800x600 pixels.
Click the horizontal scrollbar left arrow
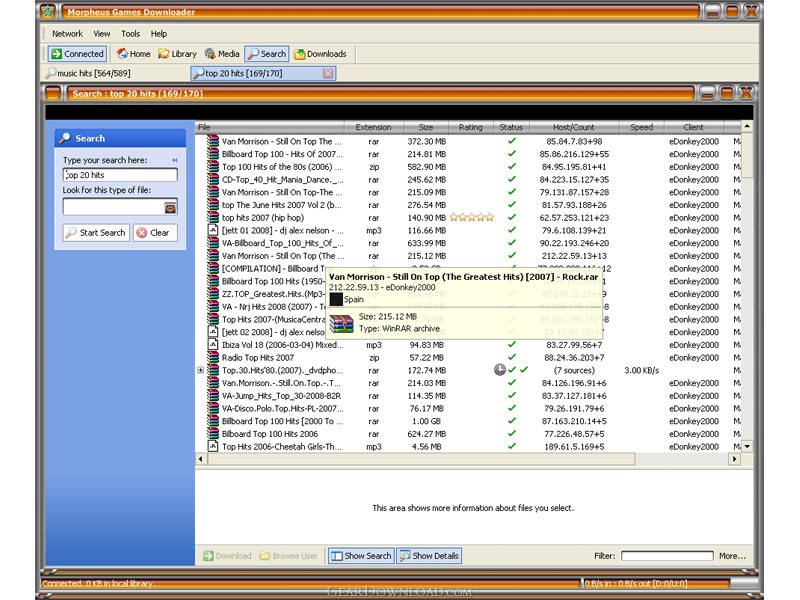[x=201, y=459]
